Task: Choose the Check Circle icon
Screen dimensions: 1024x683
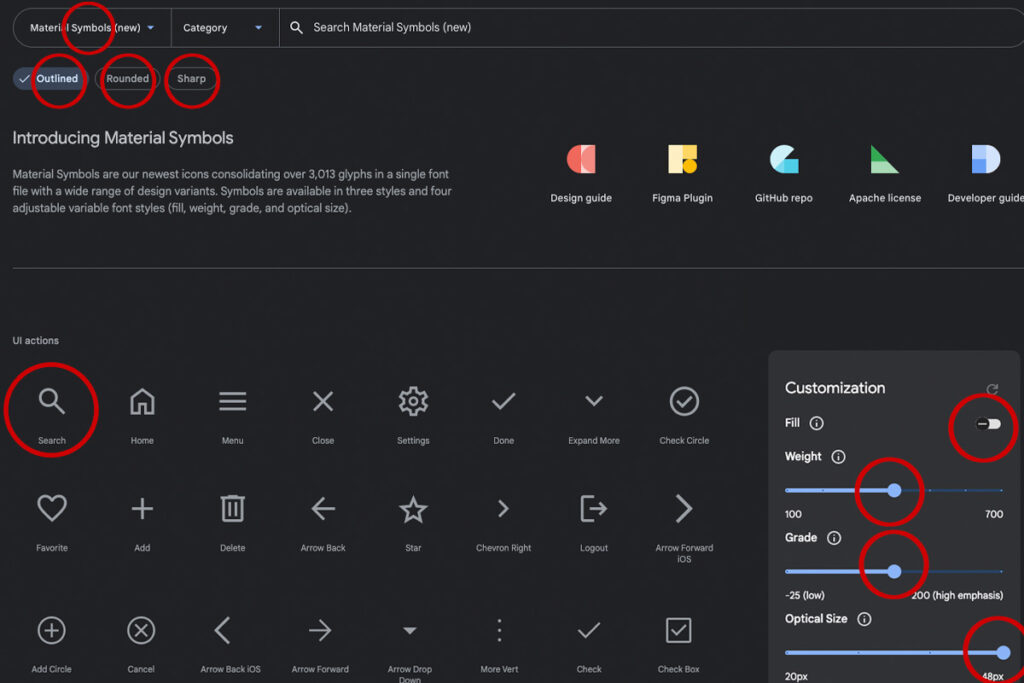Action: point(684,401)
